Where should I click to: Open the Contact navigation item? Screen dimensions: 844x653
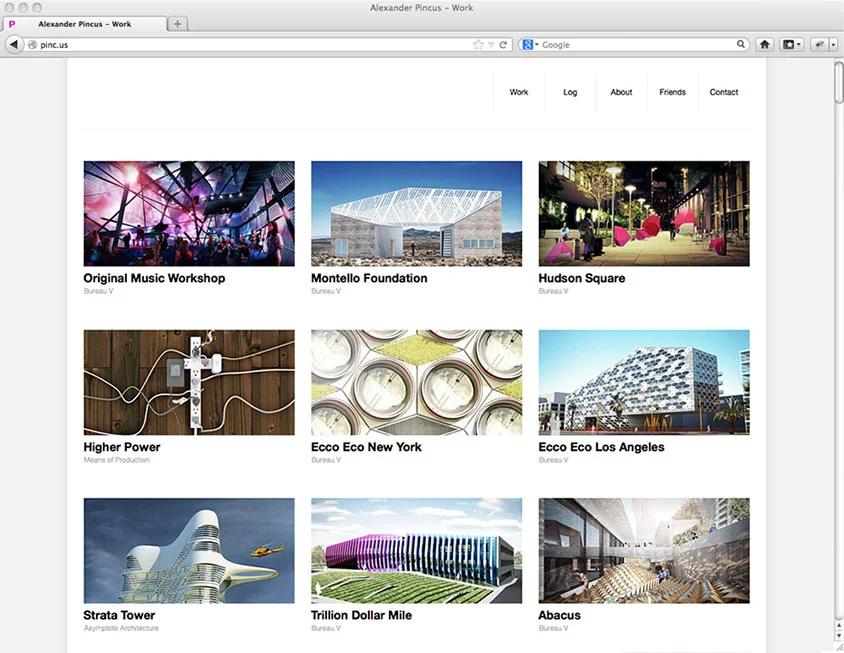[723, 92]
